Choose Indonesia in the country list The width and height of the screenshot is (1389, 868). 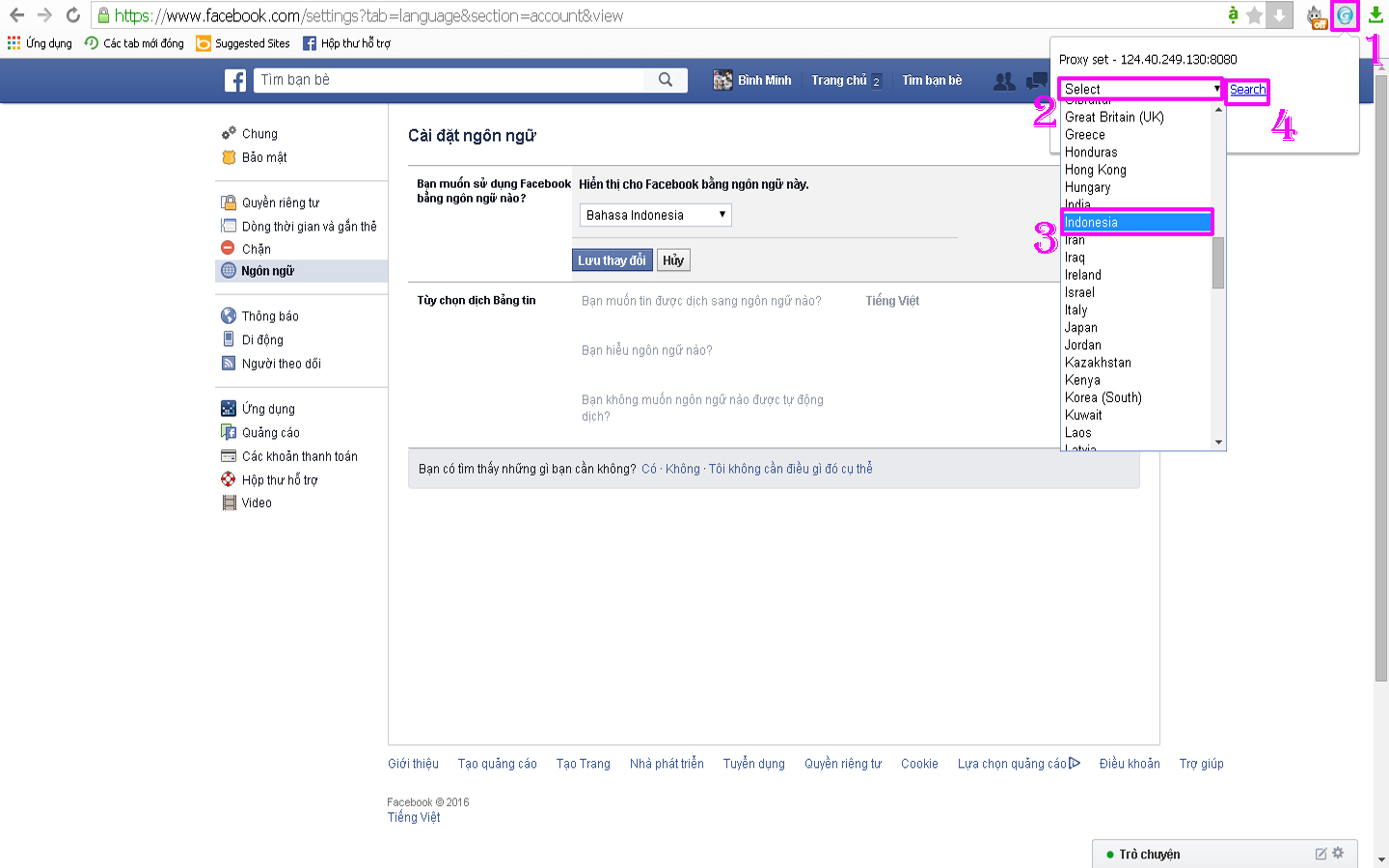pyautogui.click(x=1136, y=222)
